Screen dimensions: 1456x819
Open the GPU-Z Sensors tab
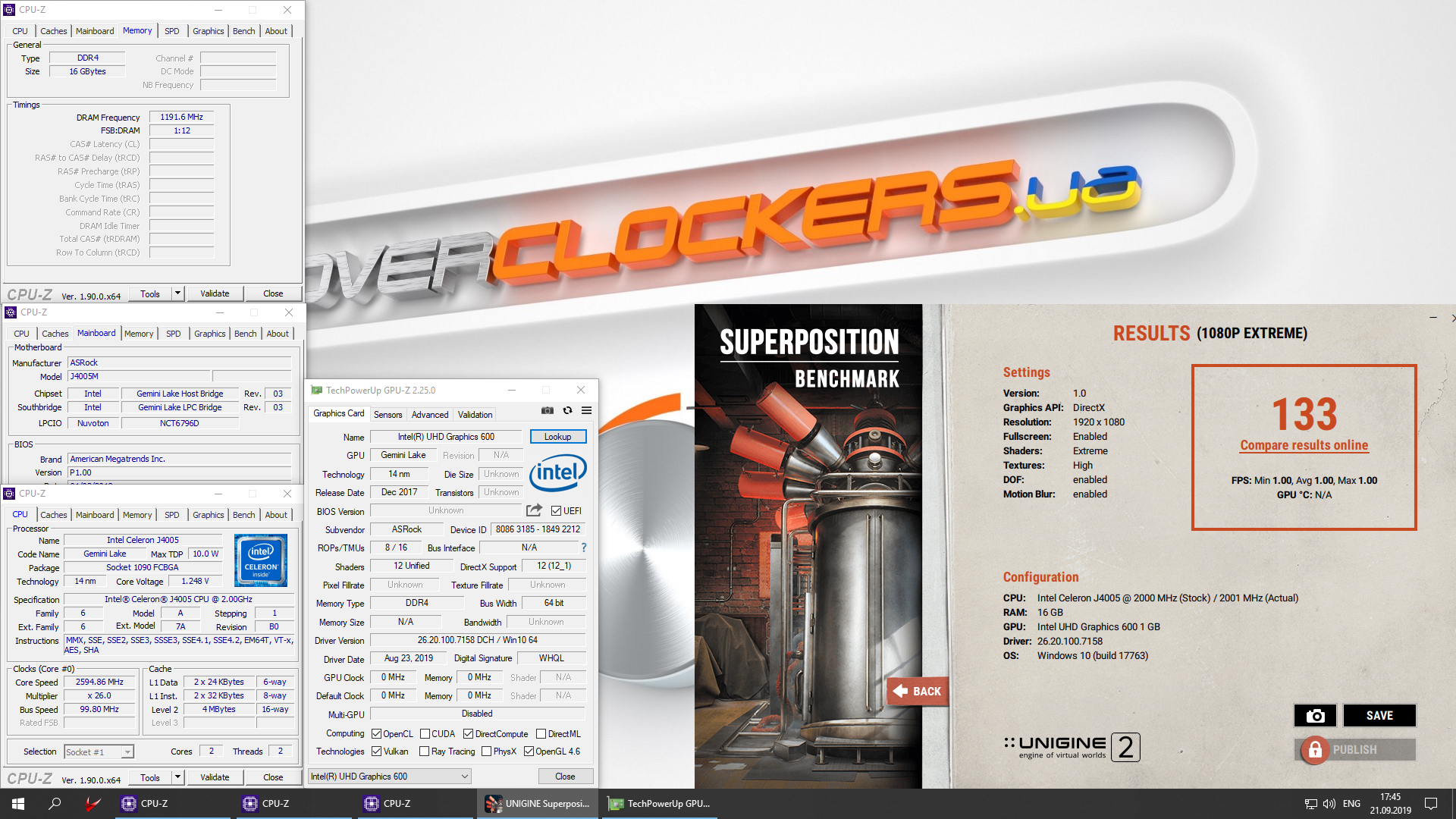click(388, 415)
